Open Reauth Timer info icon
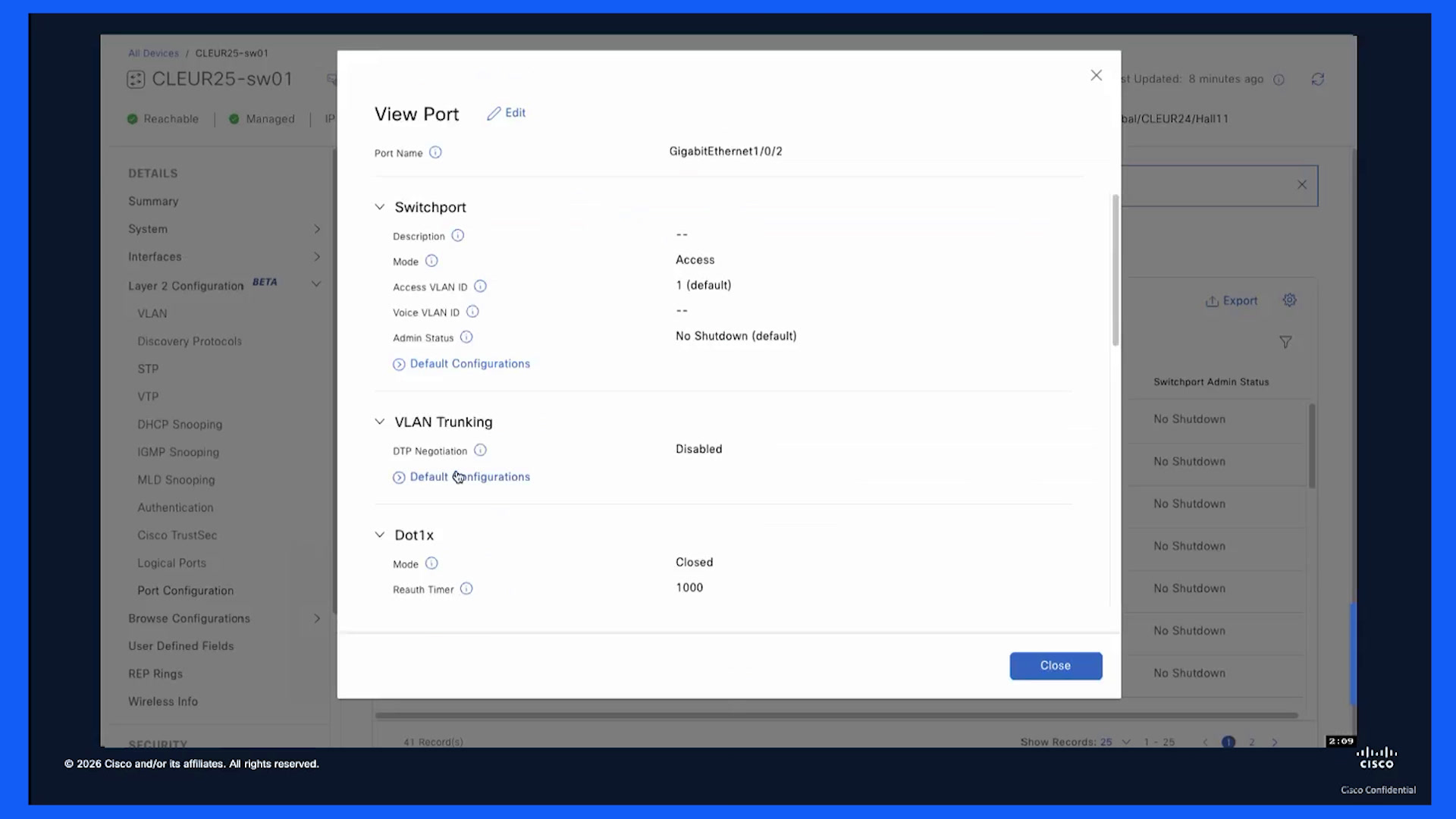Screen dimensions: 1456x819 pyautogui.click(x=466, y=589)
